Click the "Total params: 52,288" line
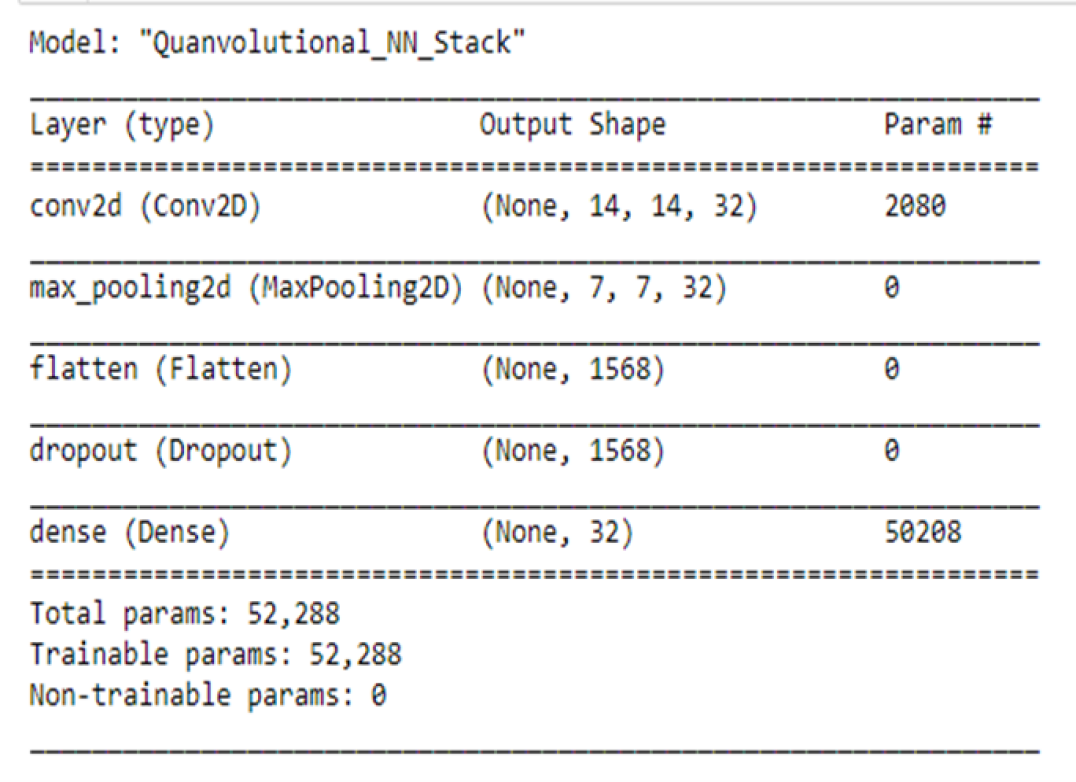The width and height of the screenshot is (1076, 782). pos(185,612)
